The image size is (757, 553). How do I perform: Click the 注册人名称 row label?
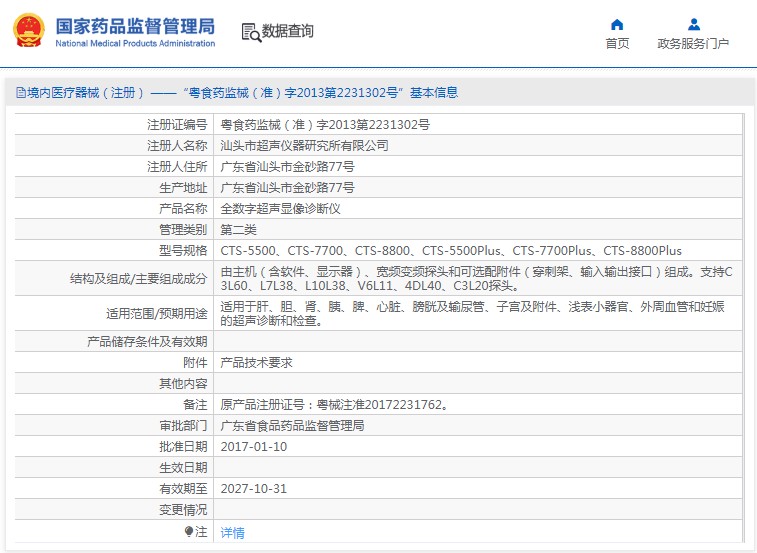pos(177,145)
